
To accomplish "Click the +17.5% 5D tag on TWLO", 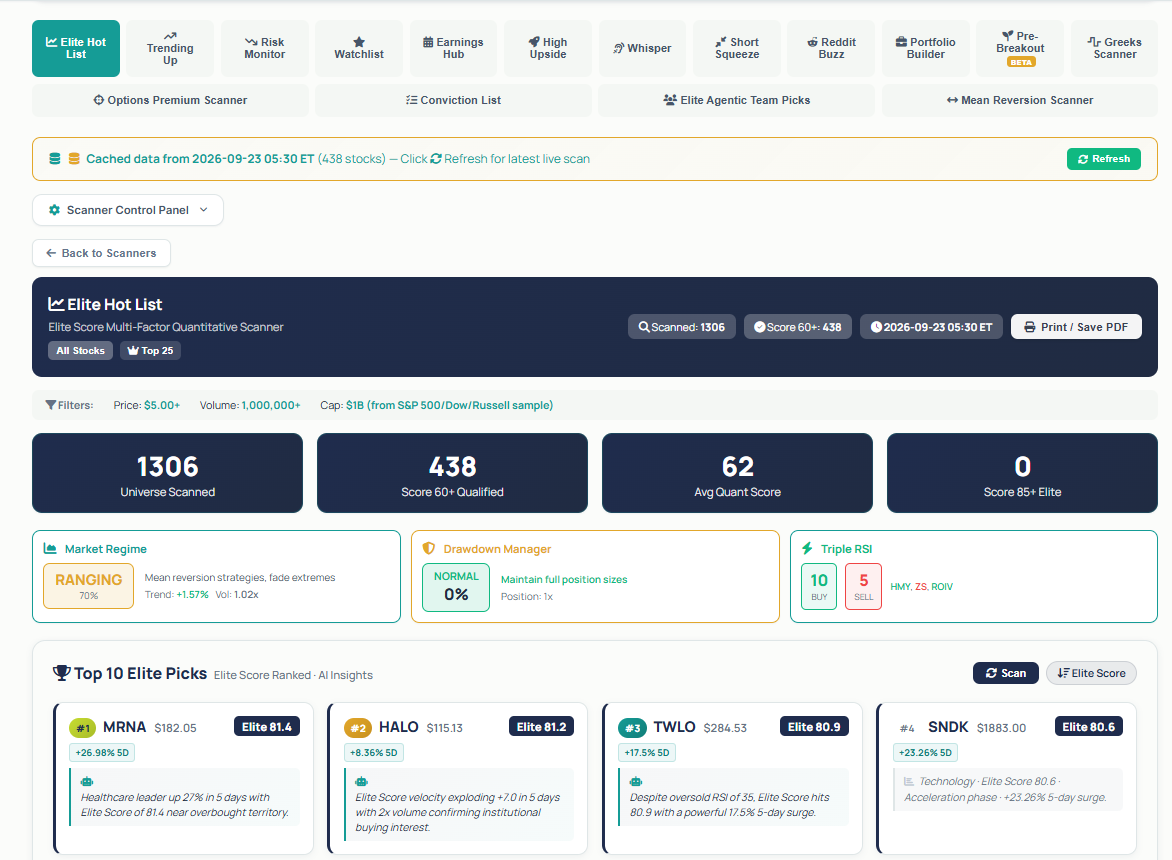I will coord(647,752).
